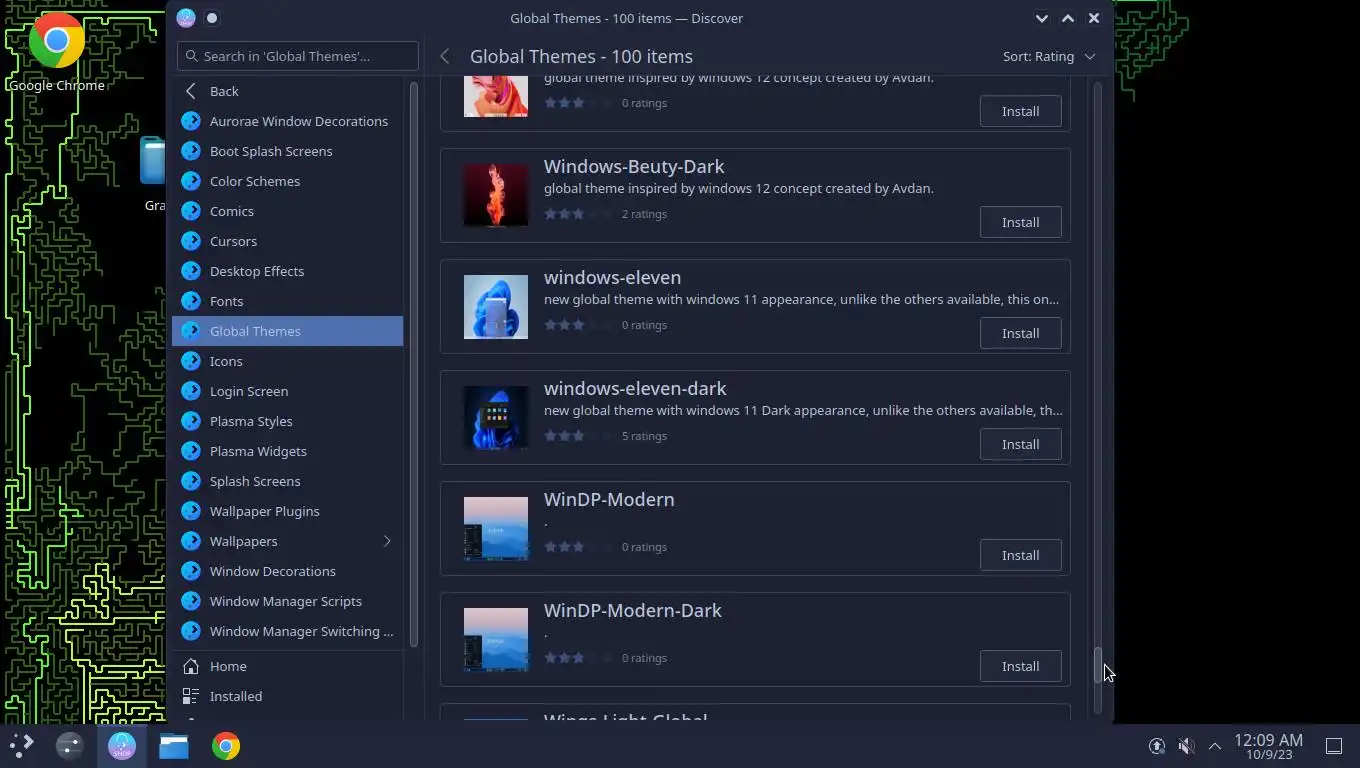Open Boot Splash Screens category

pos(288,151)
